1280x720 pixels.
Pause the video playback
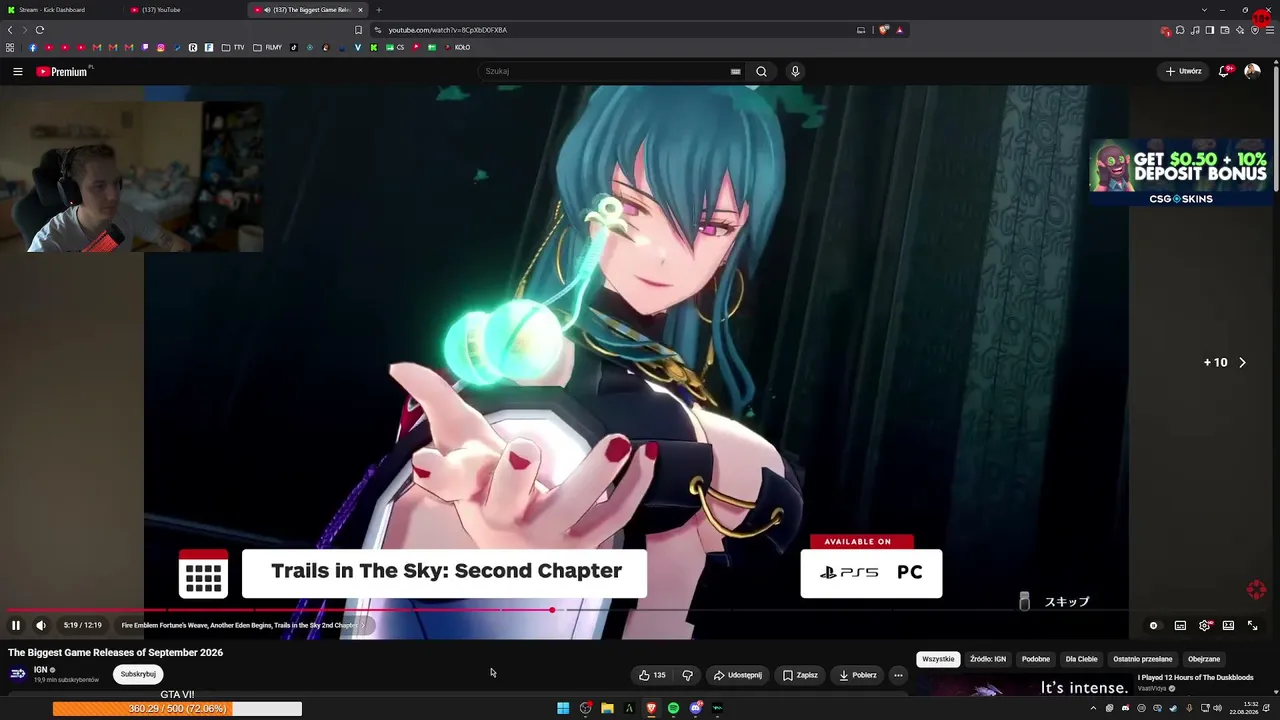point(16,625)
